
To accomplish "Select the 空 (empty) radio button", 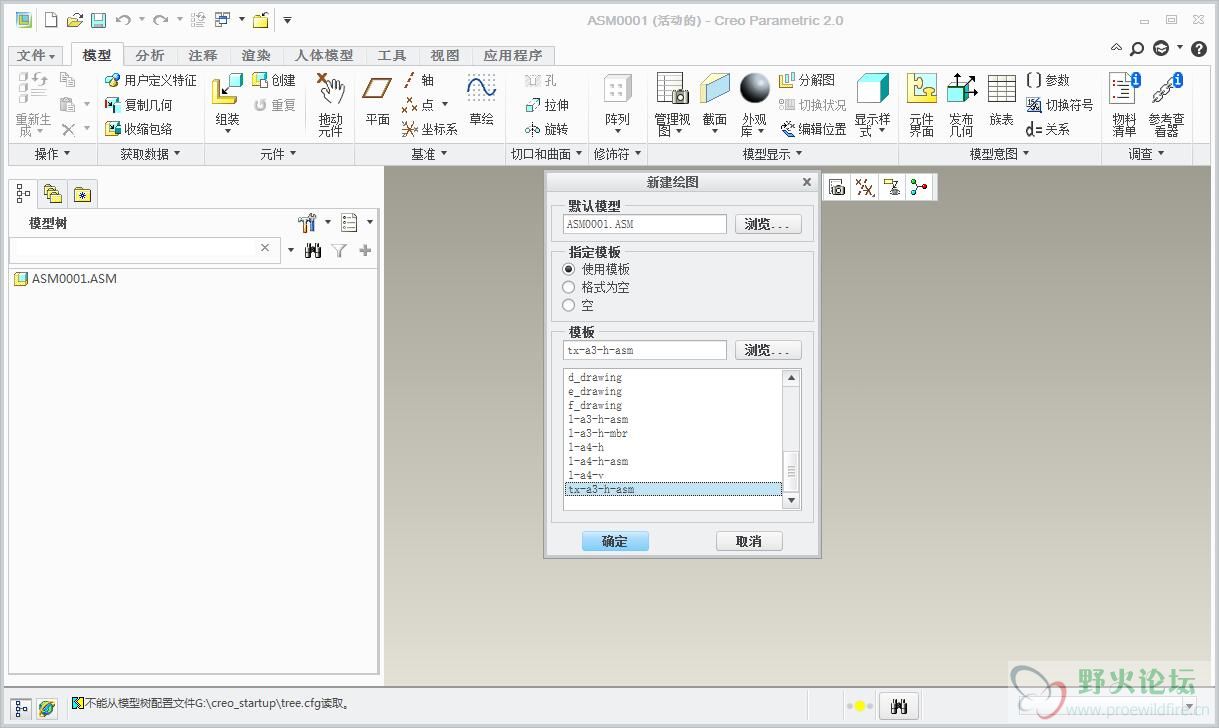I will coord(569,305).
